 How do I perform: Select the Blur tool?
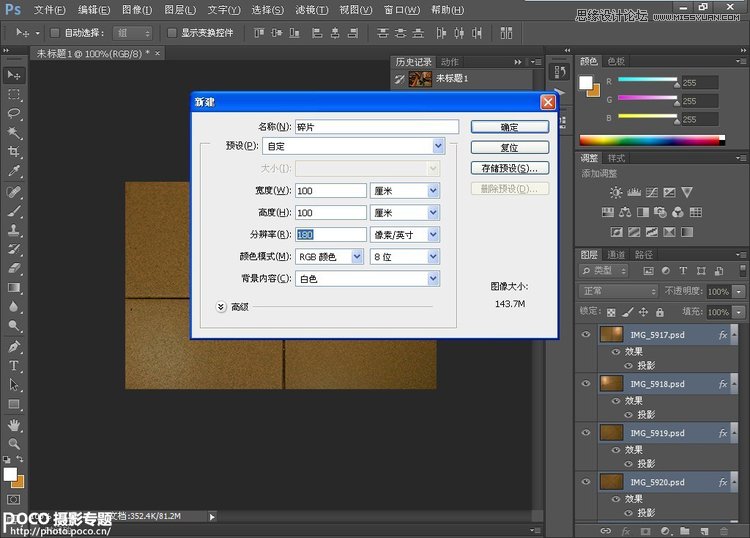coord(14,307)
